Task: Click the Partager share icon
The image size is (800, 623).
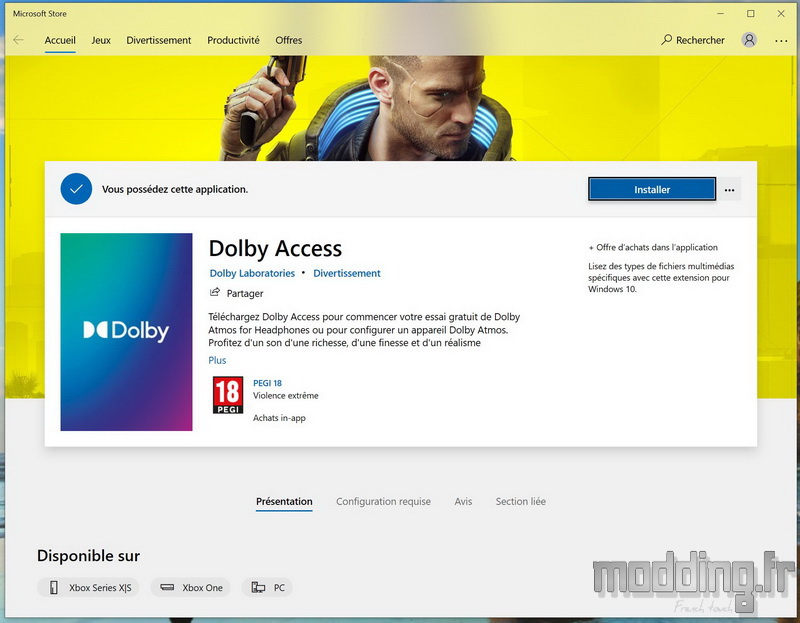Action: click(215, 292)
